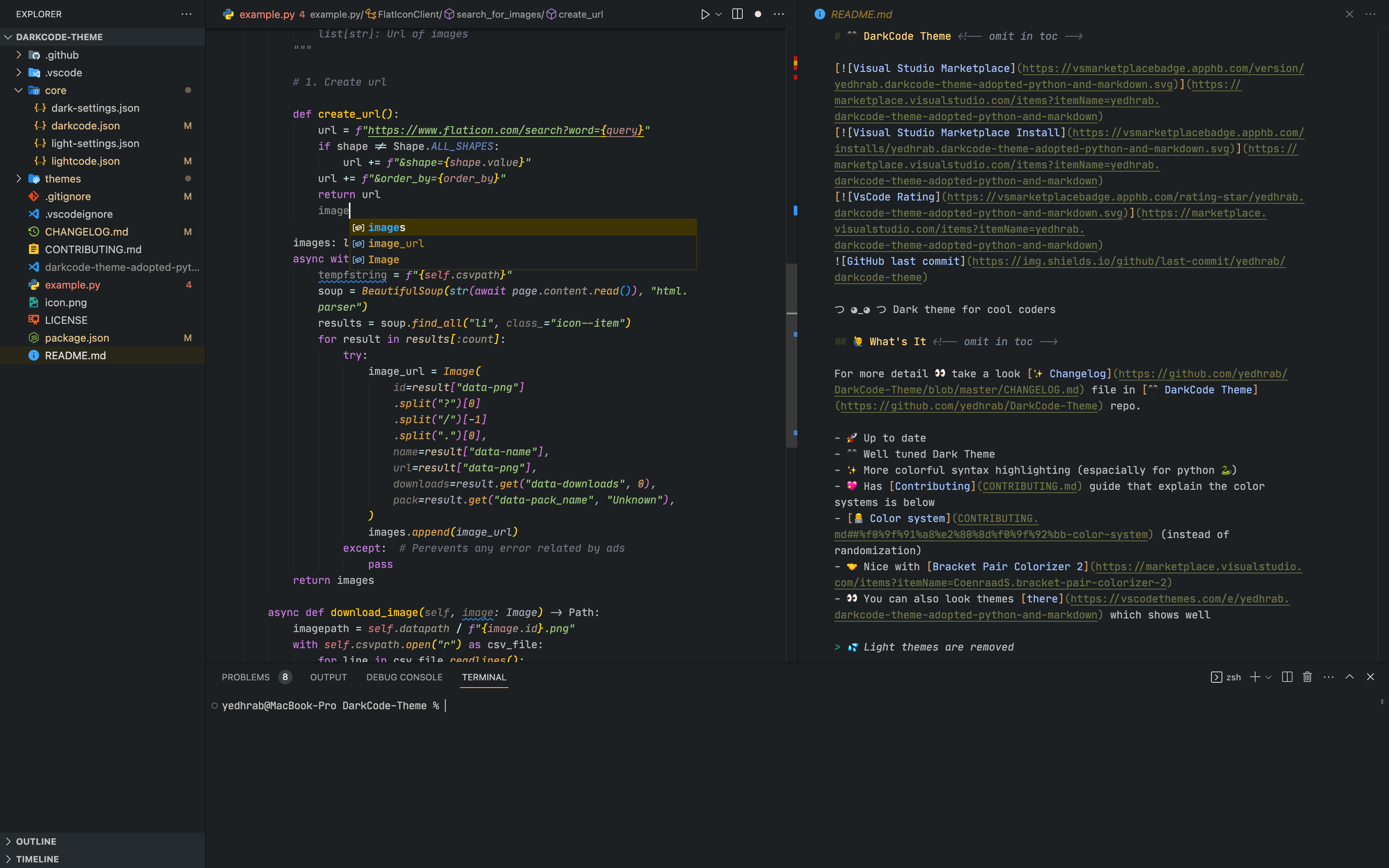
Task: Click the kill terminal trash icon
Action: [1307, 677]
